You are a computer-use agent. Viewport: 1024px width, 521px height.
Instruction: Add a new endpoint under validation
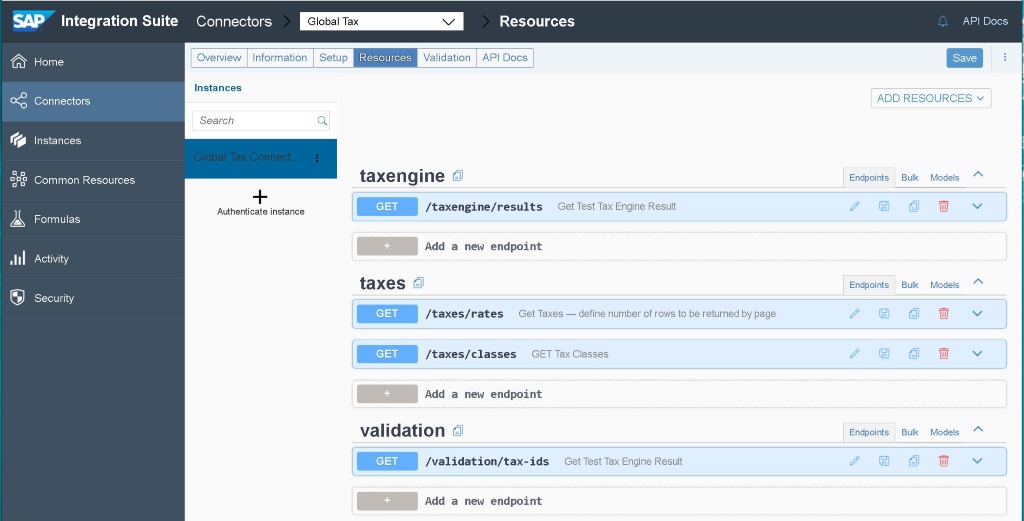tap(679, 501)
